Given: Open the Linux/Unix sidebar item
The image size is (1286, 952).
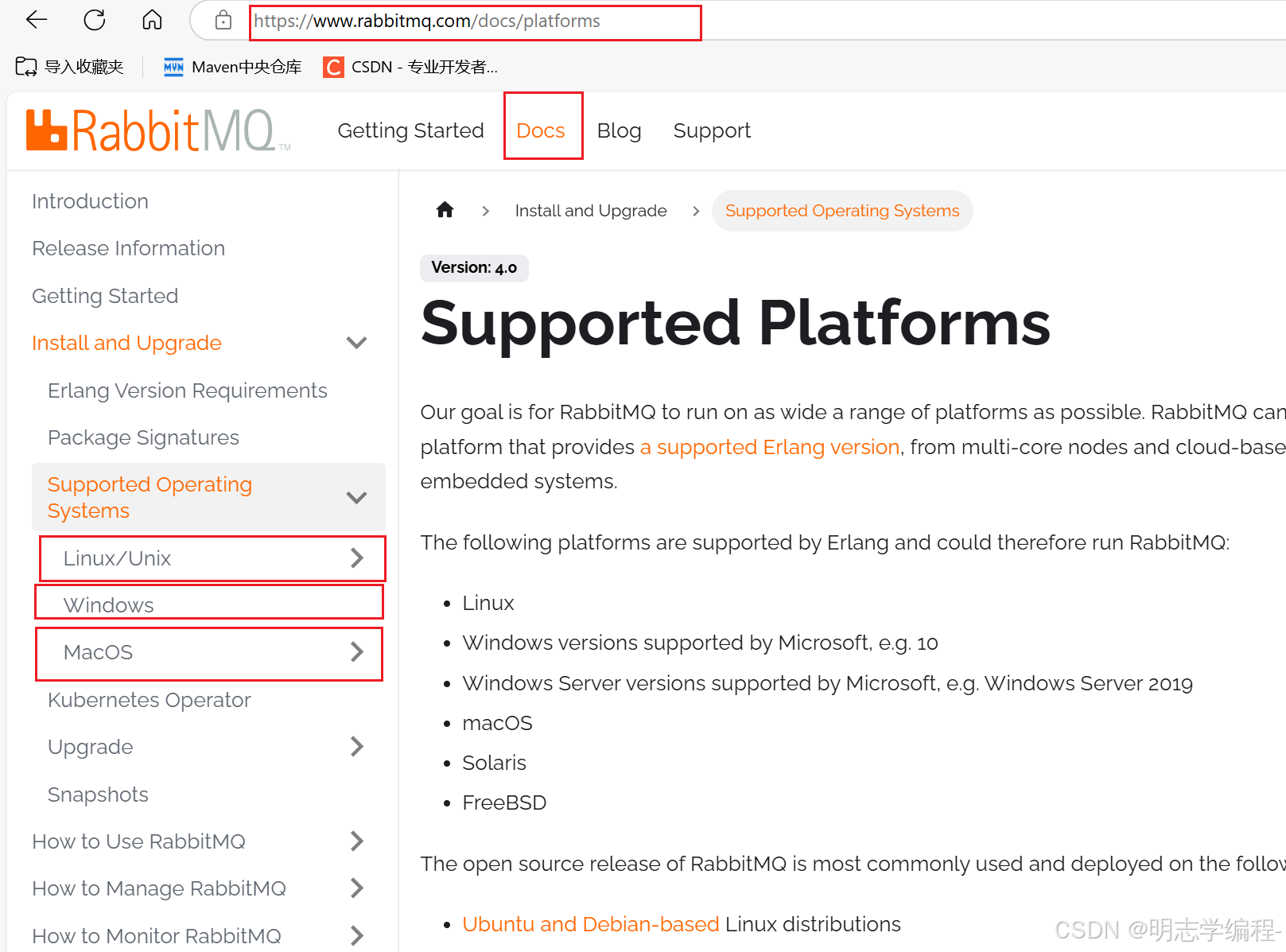Looking at the screenshot, I should [117, 558].
